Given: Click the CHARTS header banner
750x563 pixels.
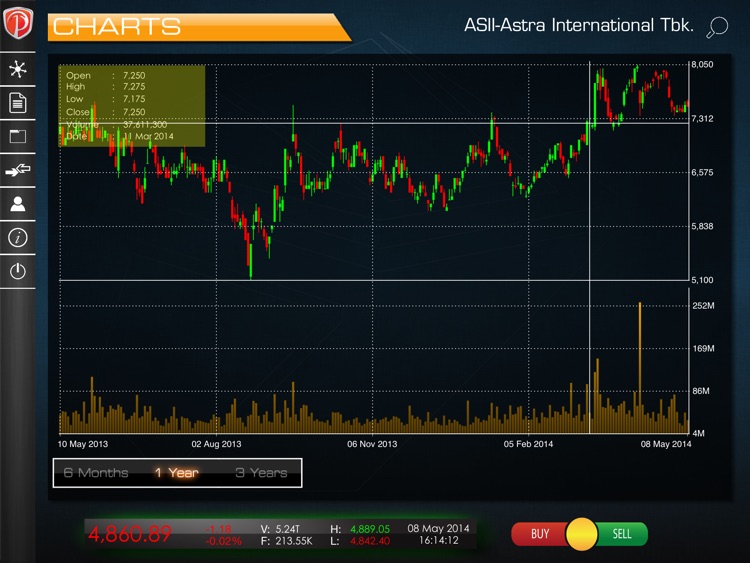Looking at the screenshot, I should 199,27.
